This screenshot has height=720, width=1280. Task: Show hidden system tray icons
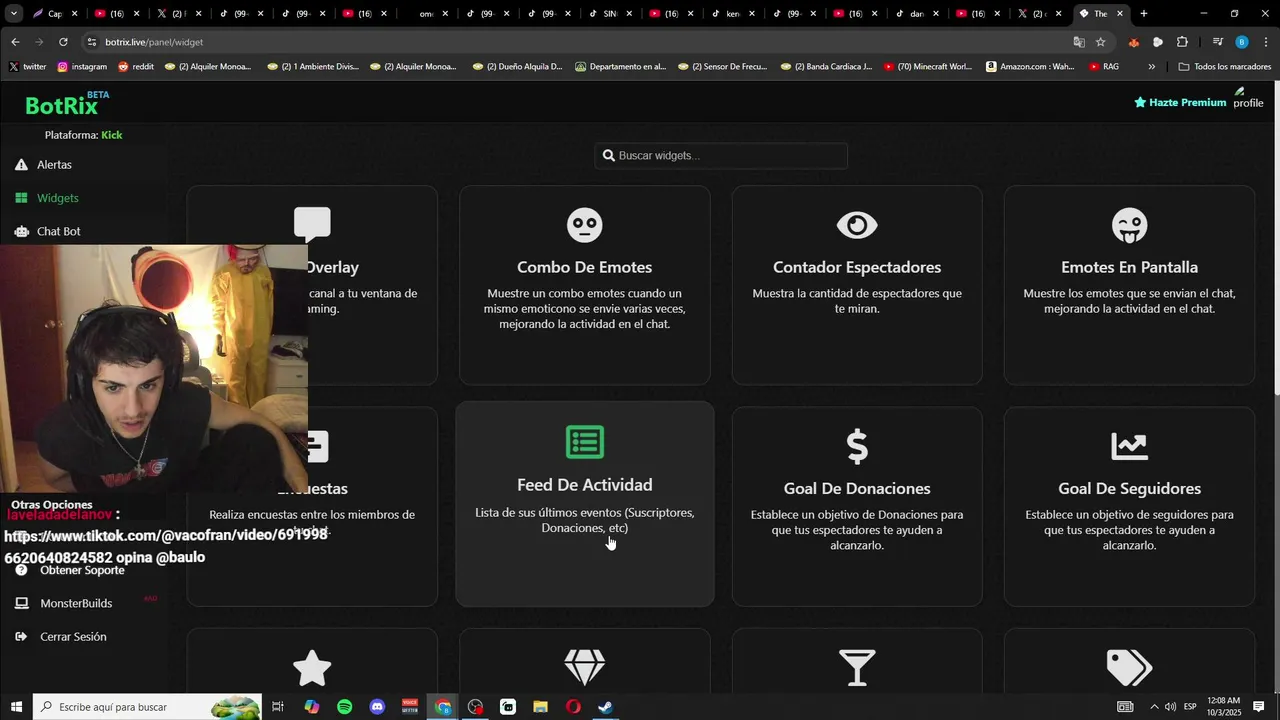(x=1154, y=707)
